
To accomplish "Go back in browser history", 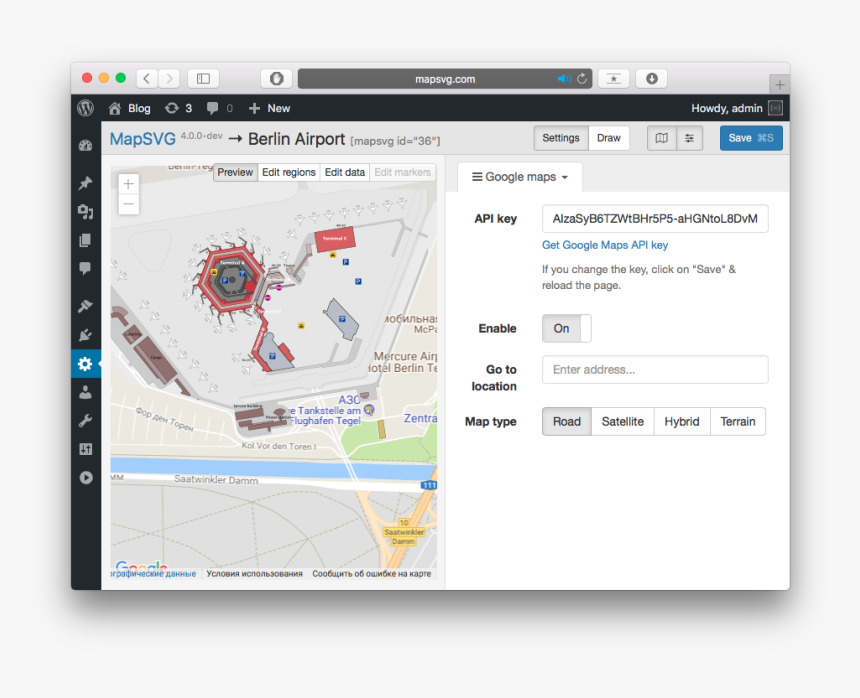I will point(146,78).
